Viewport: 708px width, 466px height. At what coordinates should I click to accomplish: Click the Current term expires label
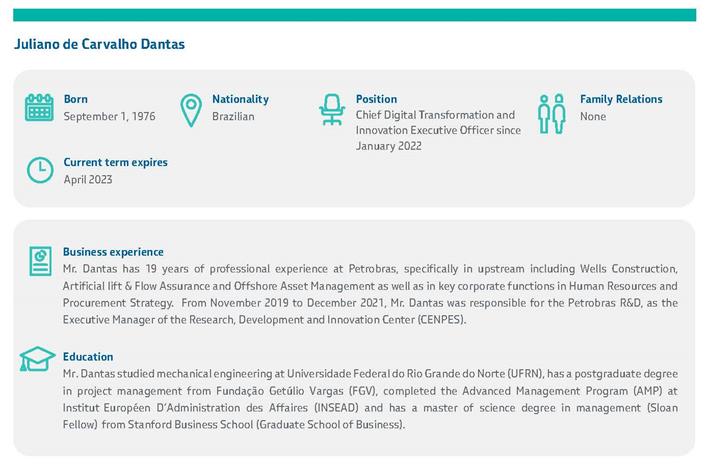coord(115,162)
